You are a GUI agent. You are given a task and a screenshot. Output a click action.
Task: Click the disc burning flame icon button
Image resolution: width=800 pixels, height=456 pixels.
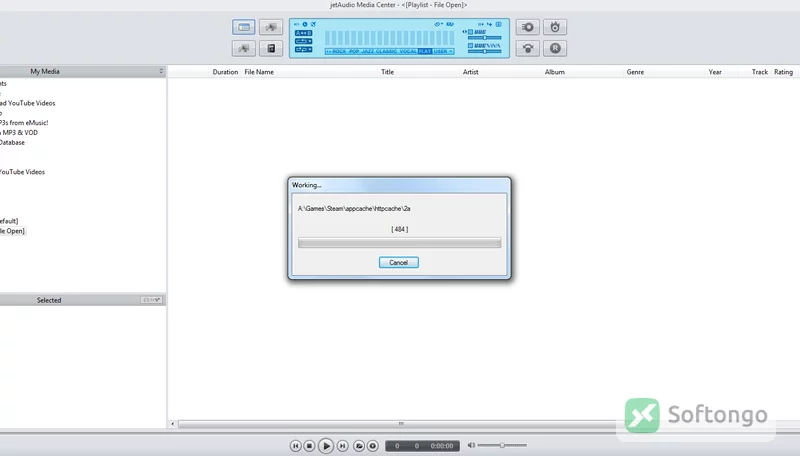click(555, 27)
